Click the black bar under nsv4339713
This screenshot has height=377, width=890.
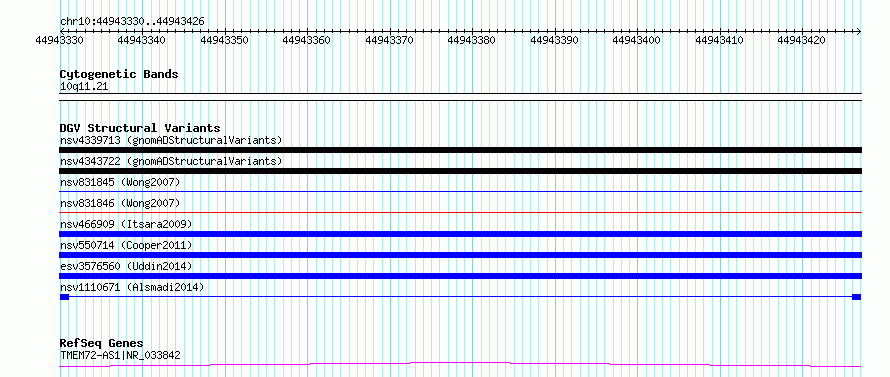tap(460, 150)
